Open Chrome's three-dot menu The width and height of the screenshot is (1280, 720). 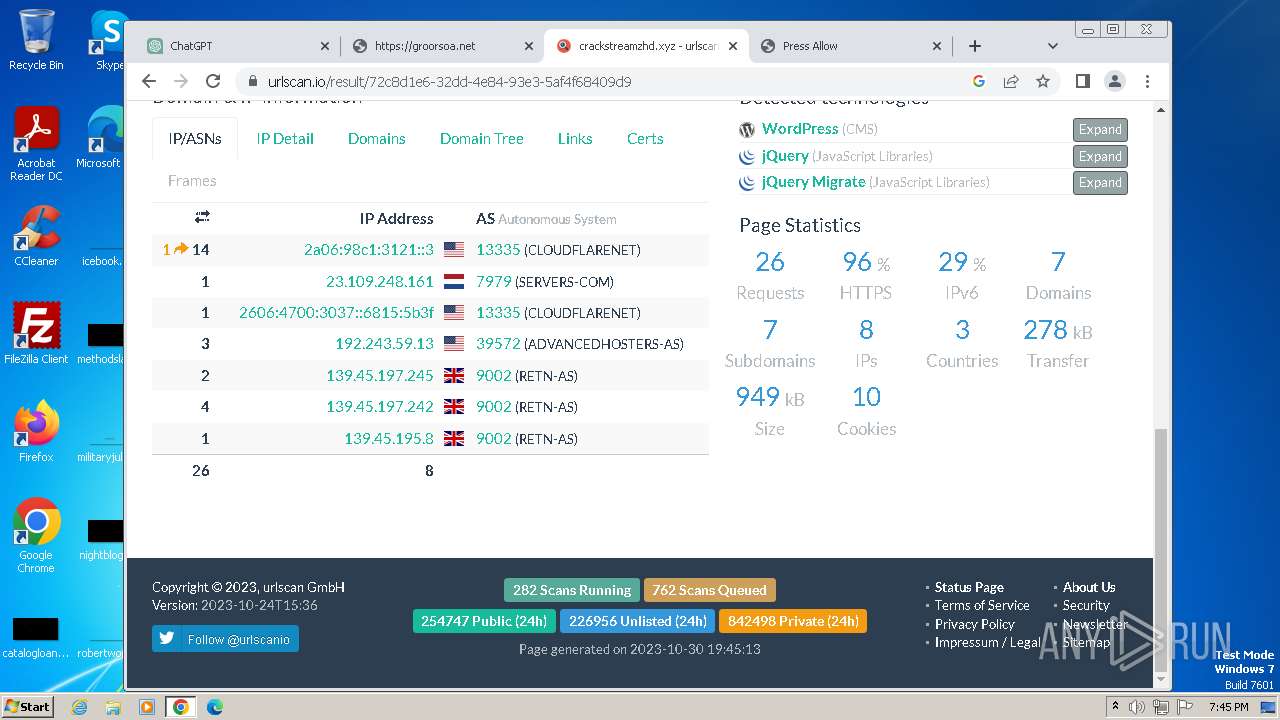tap(1147, 81)
